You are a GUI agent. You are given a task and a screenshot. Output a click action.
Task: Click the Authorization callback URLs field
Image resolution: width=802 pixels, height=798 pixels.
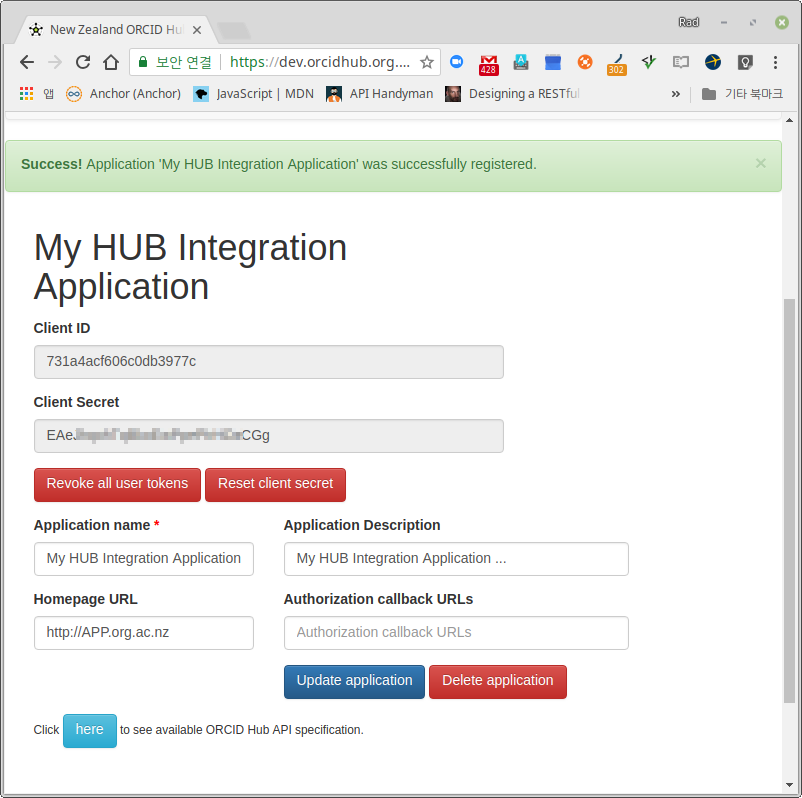click(x=456, y=633)
